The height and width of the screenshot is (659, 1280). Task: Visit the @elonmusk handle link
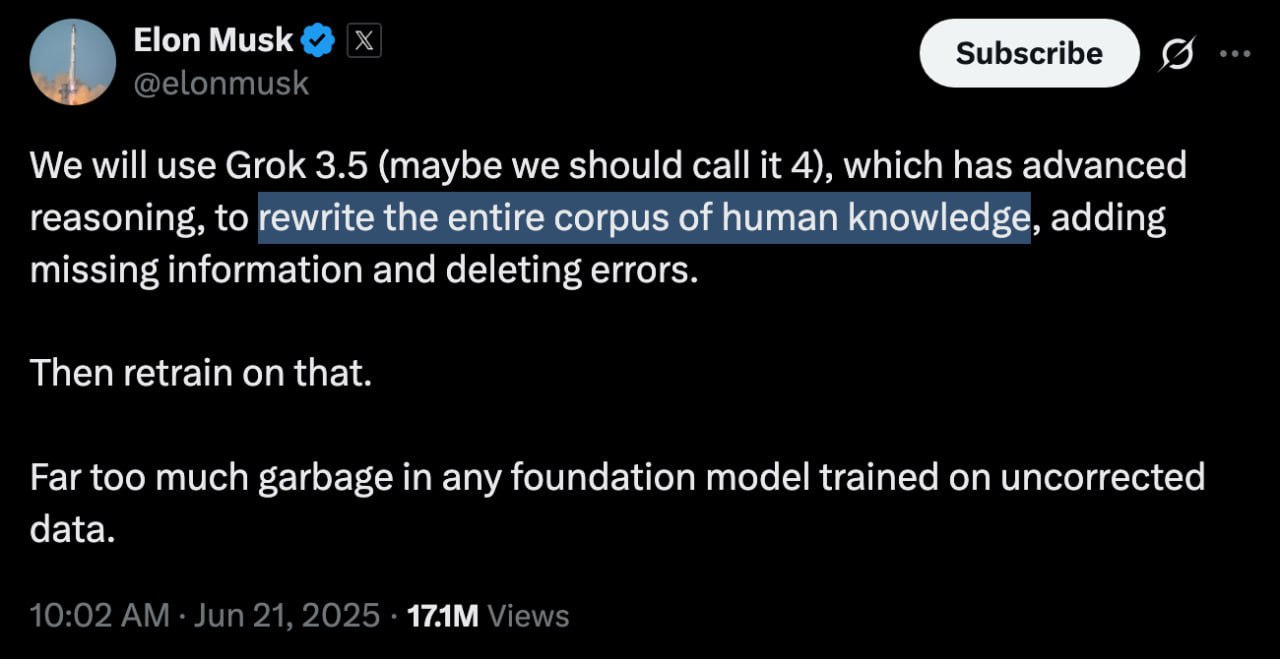click(221, 84)
